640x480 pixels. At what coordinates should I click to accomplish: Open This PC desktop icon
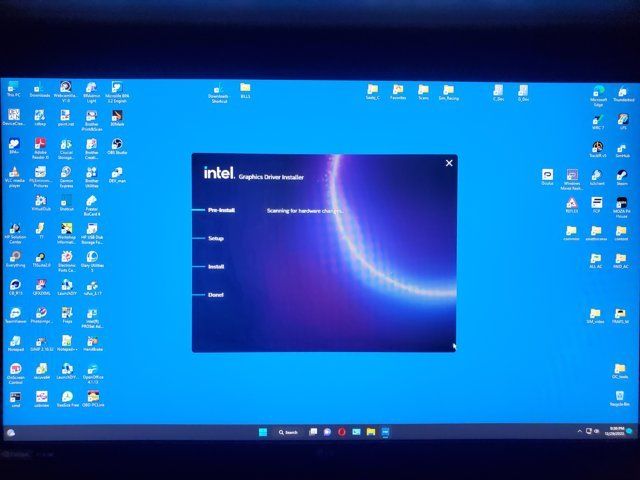click(13, 89)
